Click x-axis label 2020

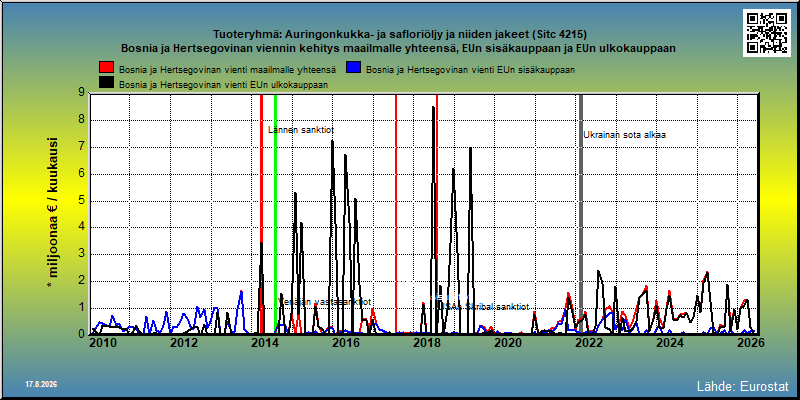[509, 343]
